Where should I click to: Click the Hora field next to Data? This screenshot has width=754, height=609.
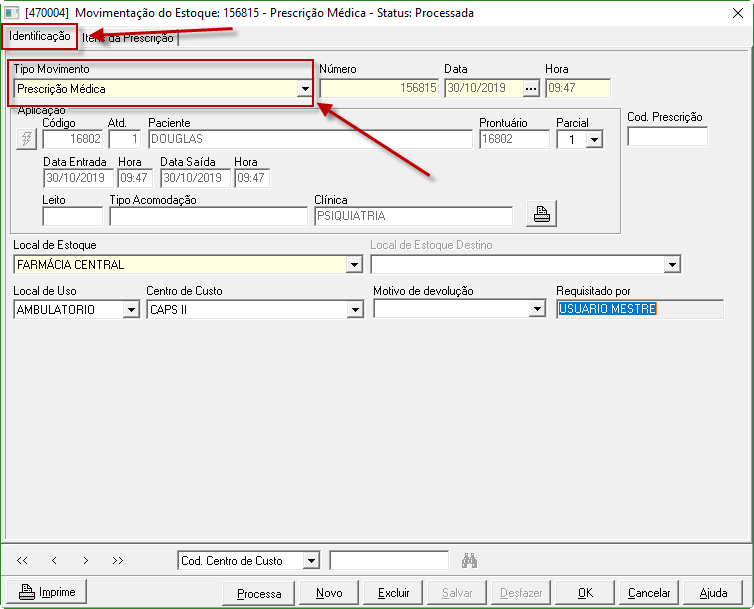(x=578, y=89)
